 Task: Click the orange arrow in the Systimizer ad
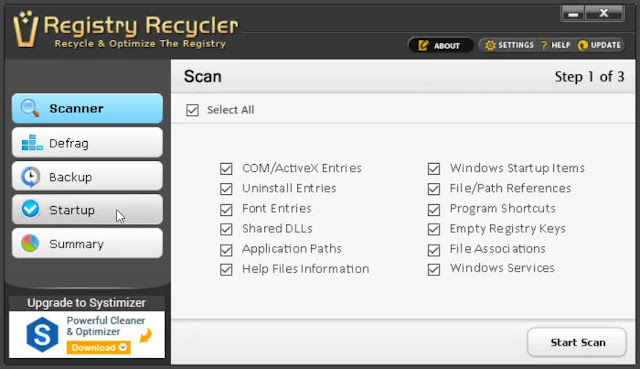pos(146,335)
